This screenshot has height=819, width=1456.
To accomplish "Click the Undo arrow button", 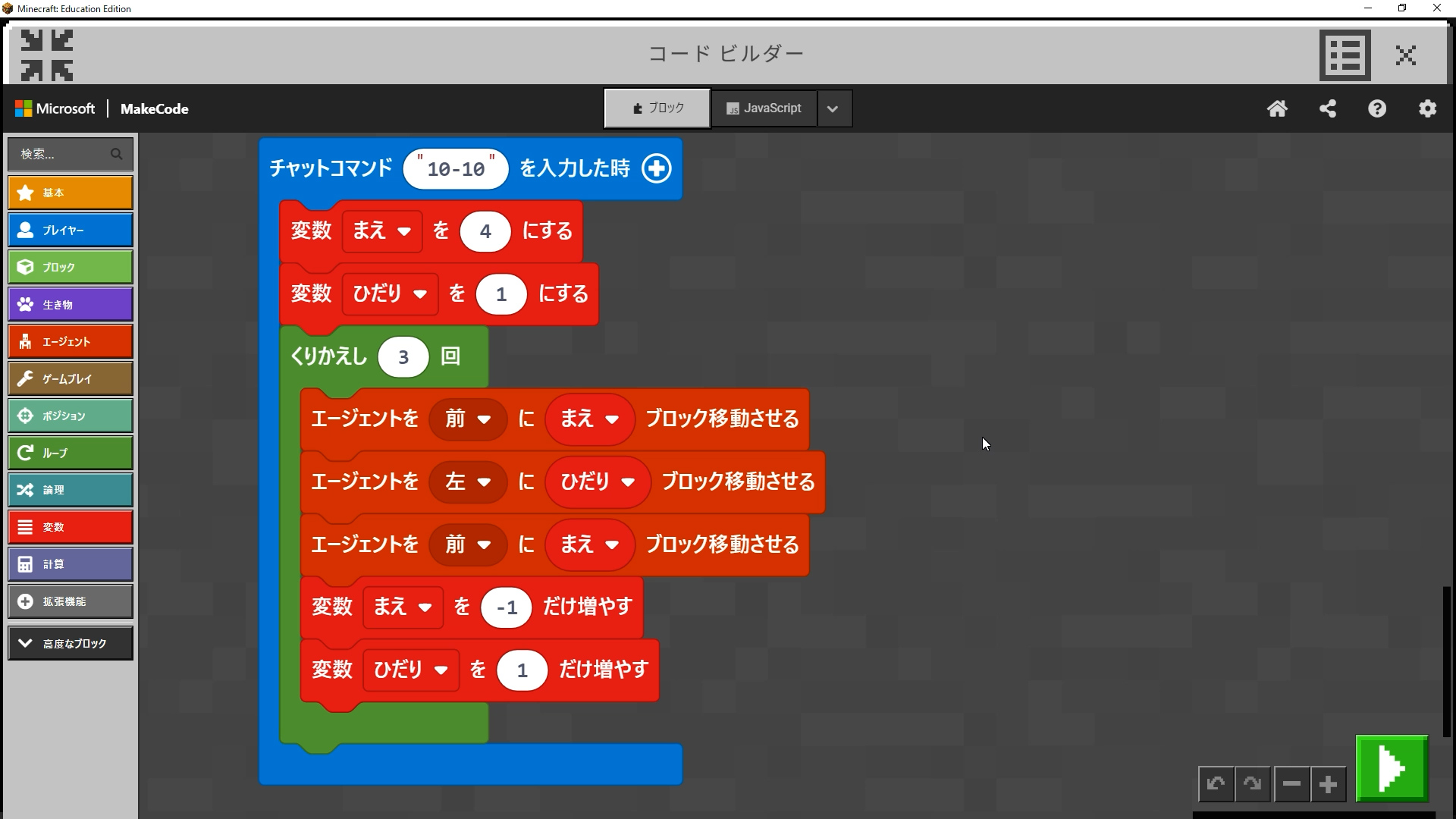I will point(1216,784).
